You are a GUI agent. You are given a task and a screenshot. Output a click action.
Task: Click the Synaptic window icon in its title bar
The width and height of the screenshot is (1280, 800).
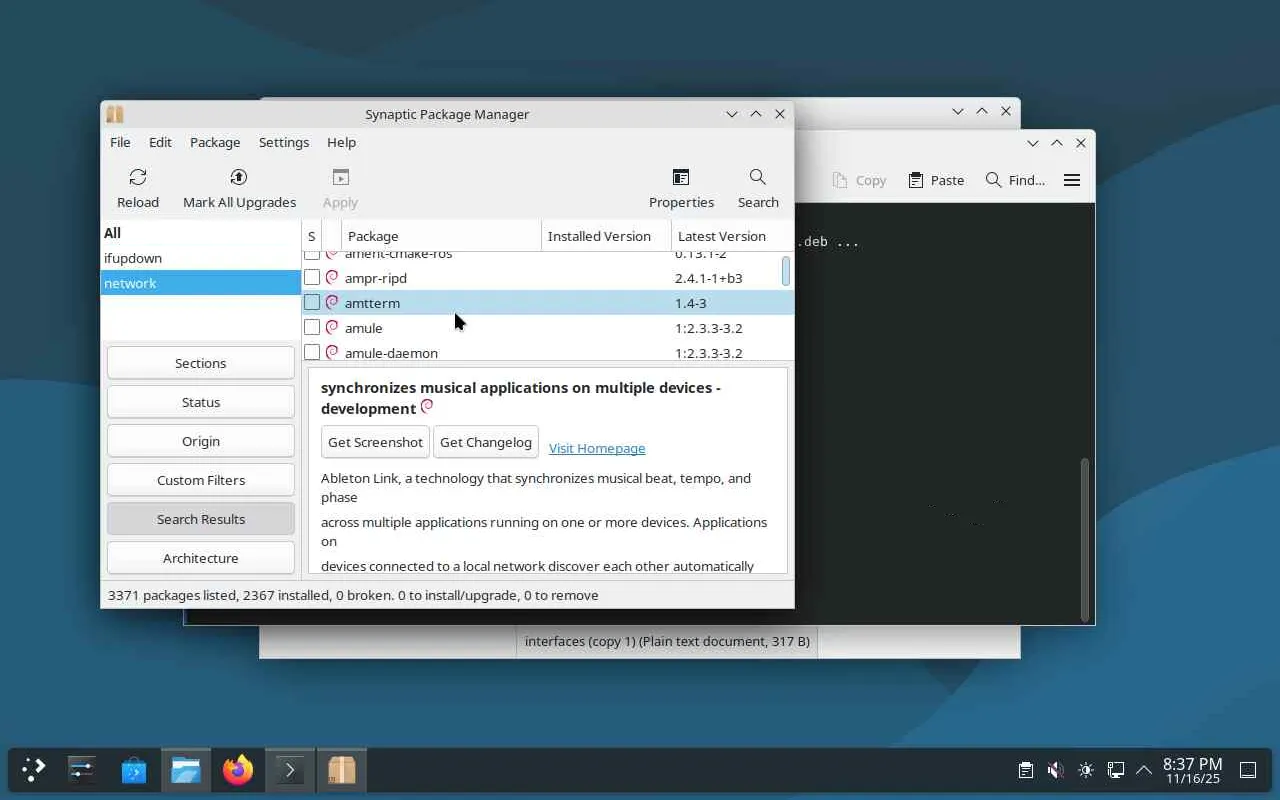click(115, 114)
